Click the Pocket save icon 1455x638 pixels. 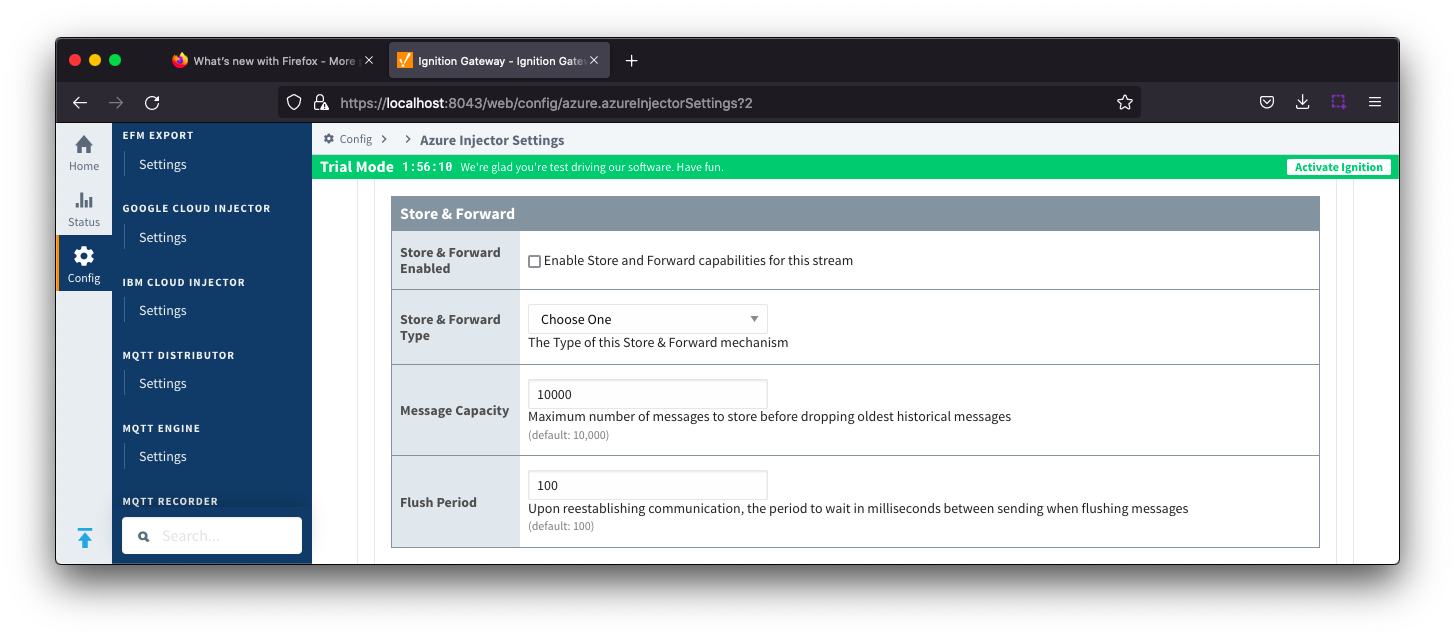(1266, 102)
